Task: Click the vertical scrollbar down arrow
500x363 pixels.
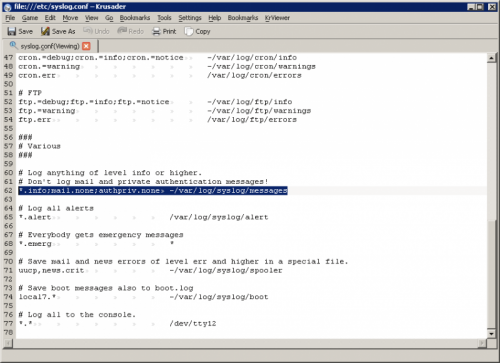Action: pos(491,334)
